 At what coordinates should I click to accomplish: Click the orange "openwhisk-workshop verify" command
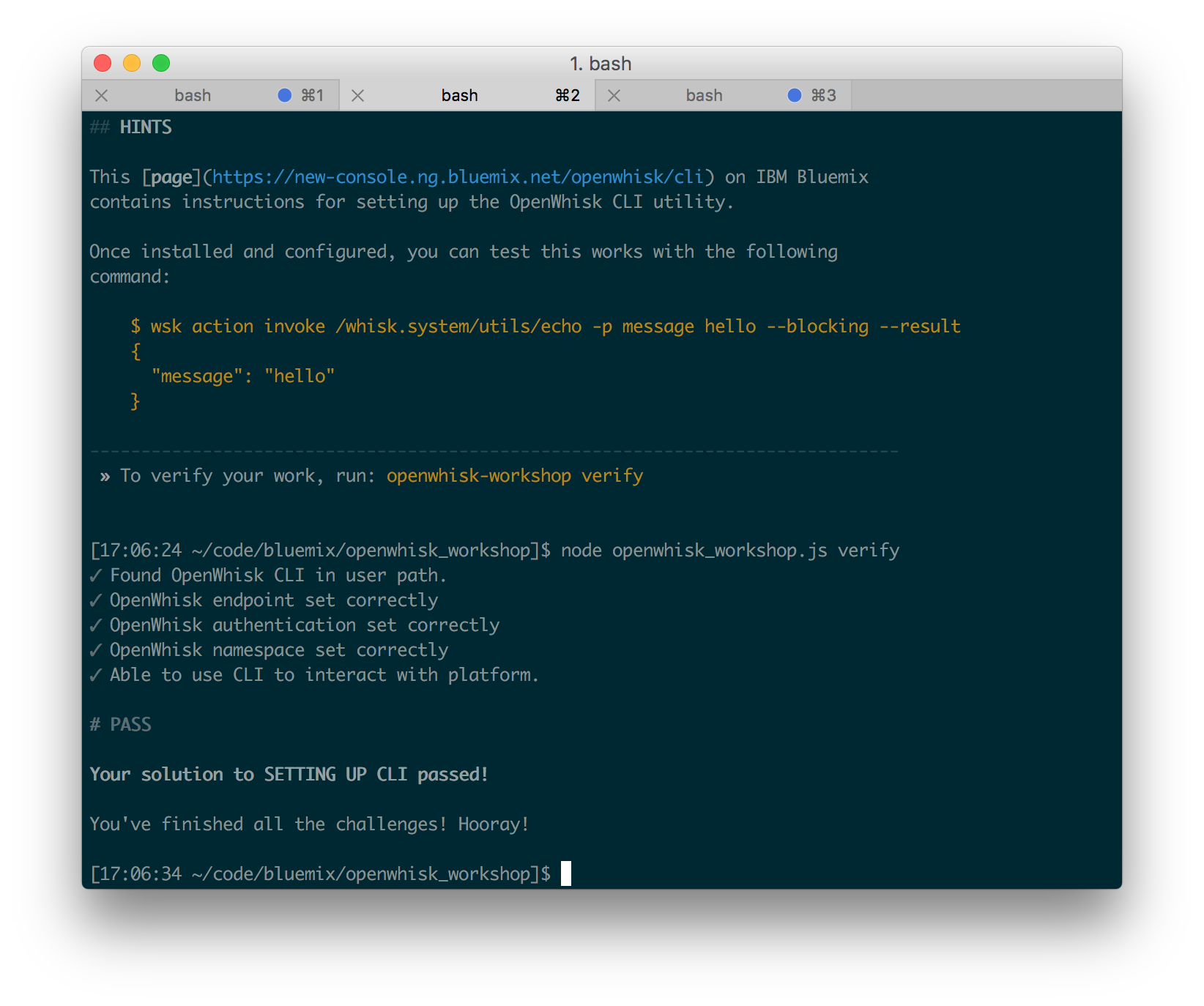coord(515,476)
